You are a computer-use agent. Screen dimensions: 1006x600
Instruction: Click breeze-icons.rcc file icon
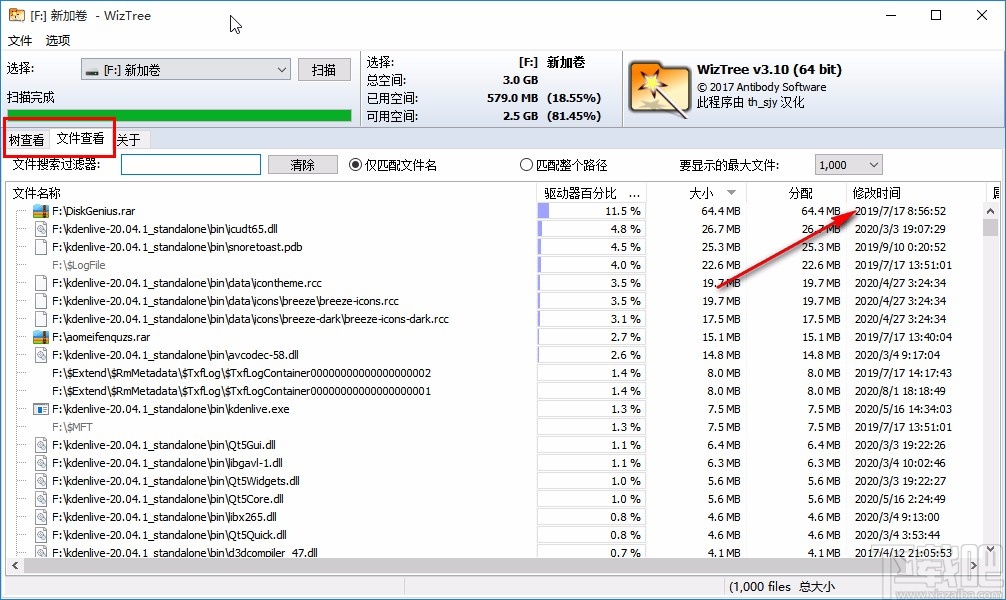coord(41,301)
